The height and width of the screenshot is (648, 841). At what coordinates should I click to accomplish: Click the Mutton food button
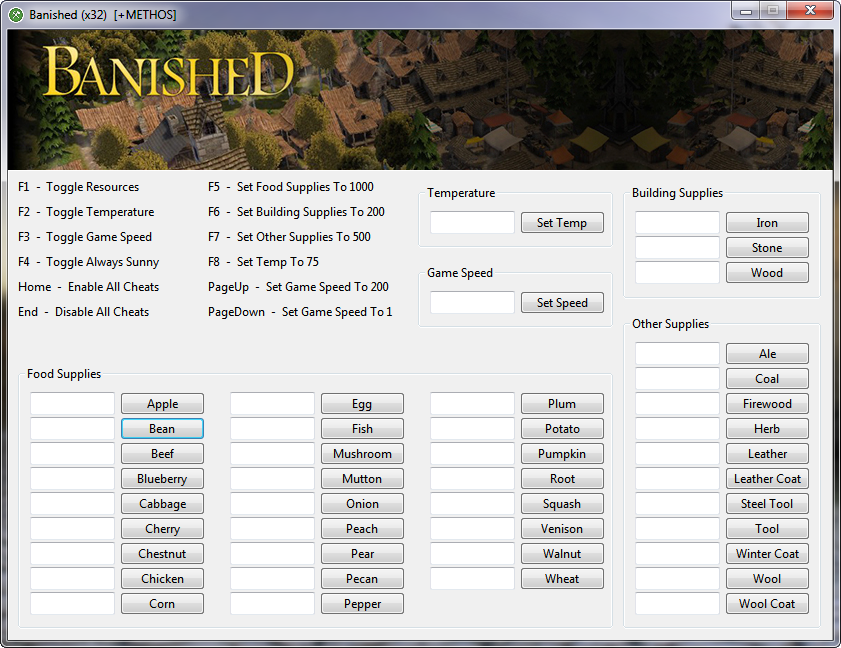(x=363, y=478)
